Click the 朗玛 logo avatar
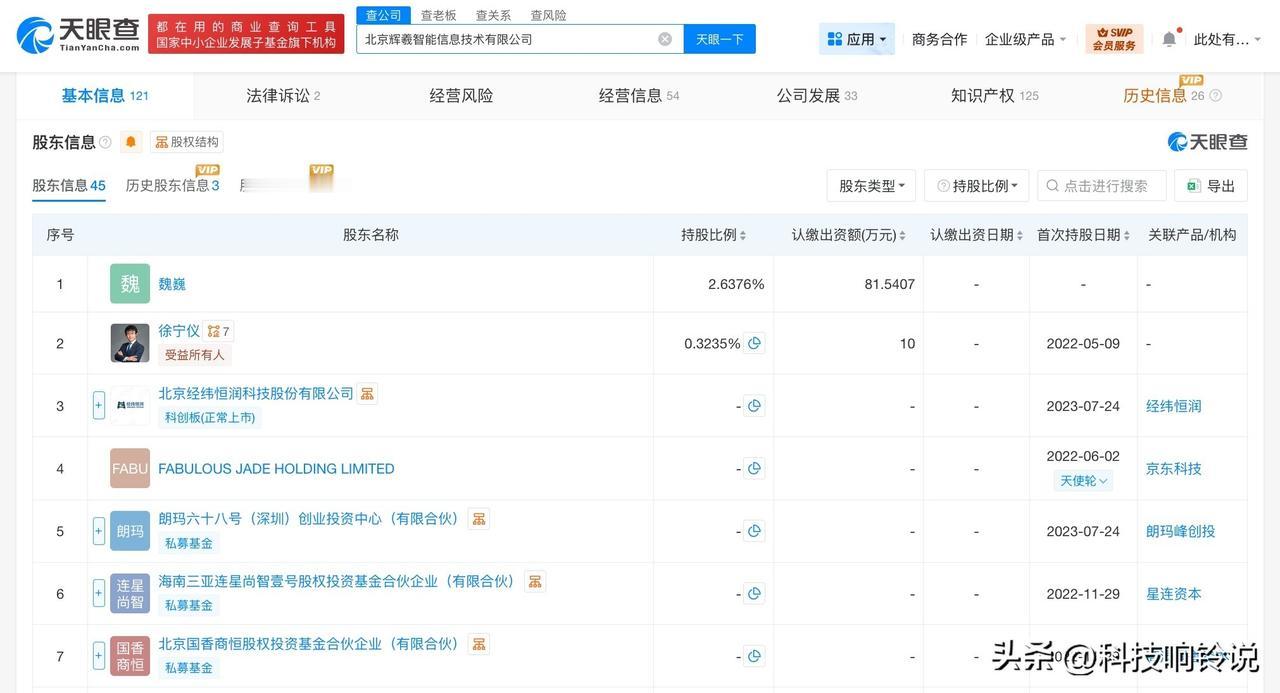Viewport: 1280px width, 693px height. [130, 531]
